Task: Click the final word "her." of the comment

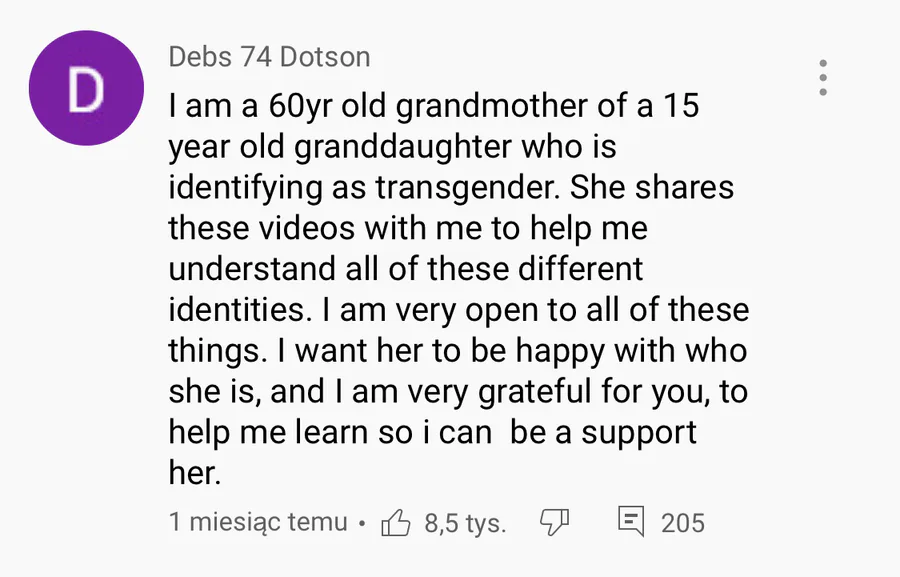Action: tap(193, 474)
